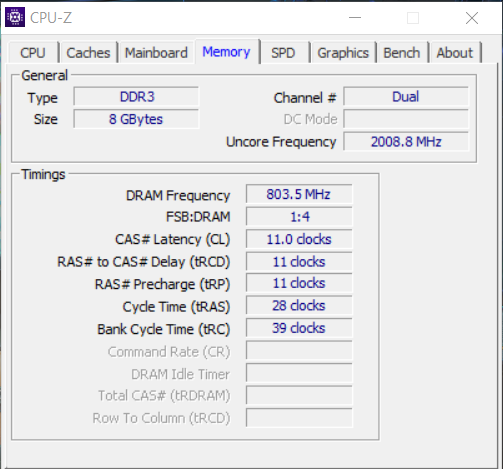Open the Graphics tab
The height and width of the screenshot is (469, 503).
pos(343,53)
